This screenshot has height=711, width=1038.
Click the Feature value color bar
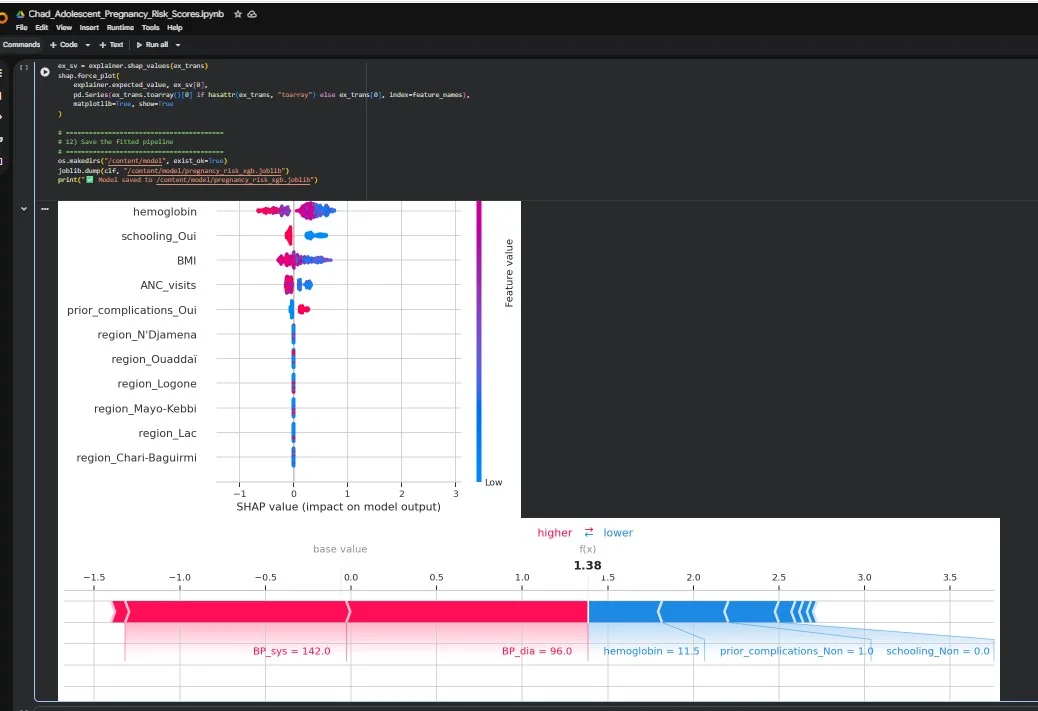[479, 340]
